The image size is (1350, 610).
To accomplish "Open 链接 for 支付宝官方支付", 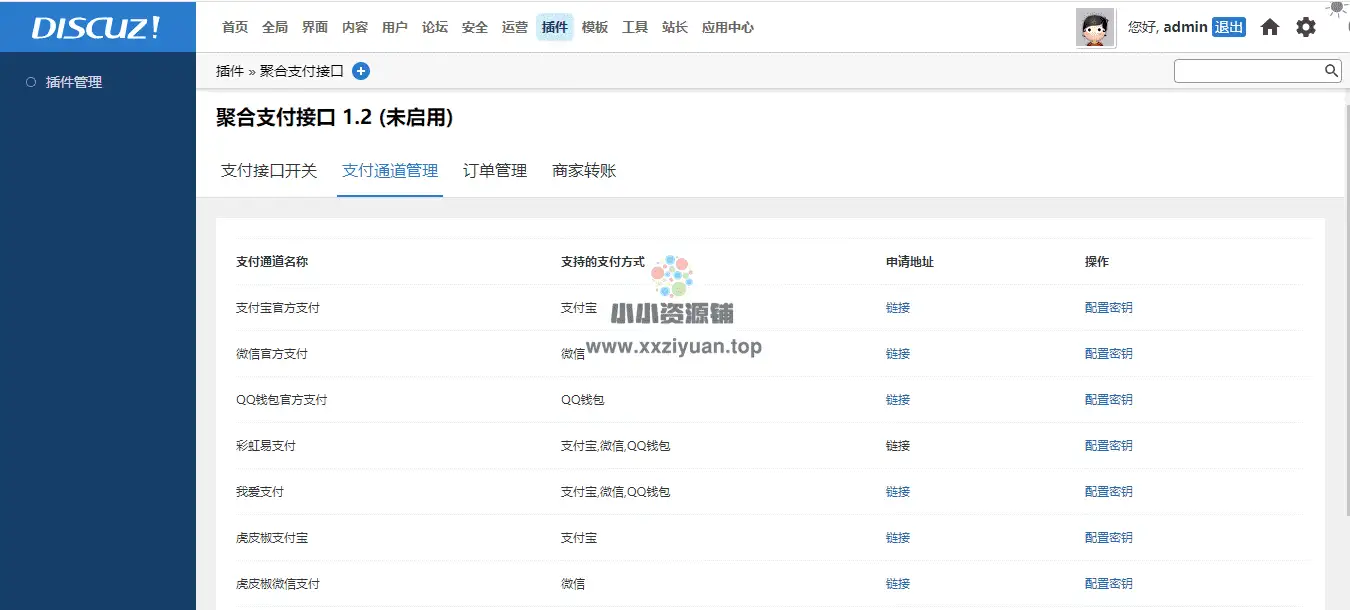I will pos(898,308).
